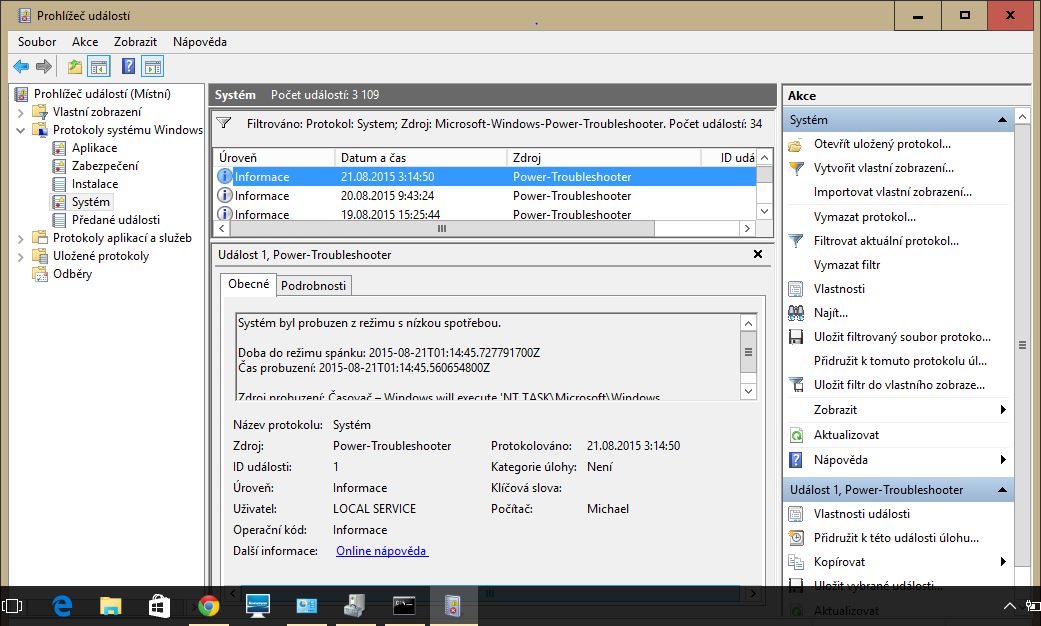The width and height of the screenshot is (1041, 626).
Task: Select the Zabezpečení log in the tree
Action: 105,166
